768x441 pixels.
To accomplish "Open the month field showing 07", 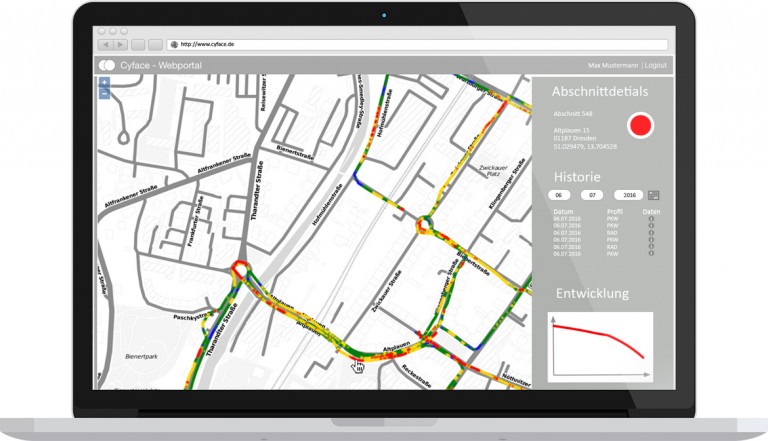I will tap(592, 195).
